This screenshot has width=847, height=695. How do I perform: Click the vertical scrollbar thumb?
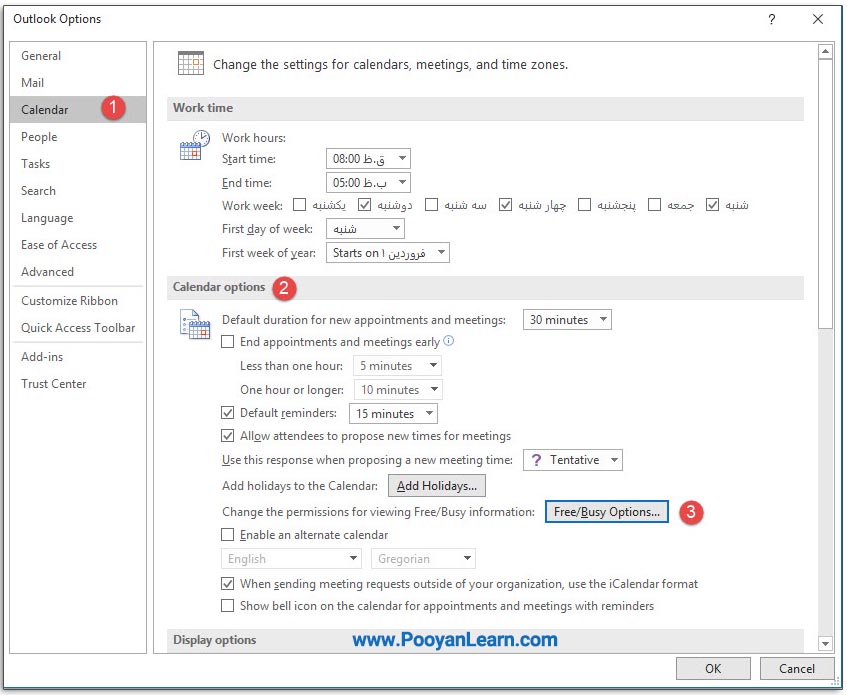tap(825, 194)
